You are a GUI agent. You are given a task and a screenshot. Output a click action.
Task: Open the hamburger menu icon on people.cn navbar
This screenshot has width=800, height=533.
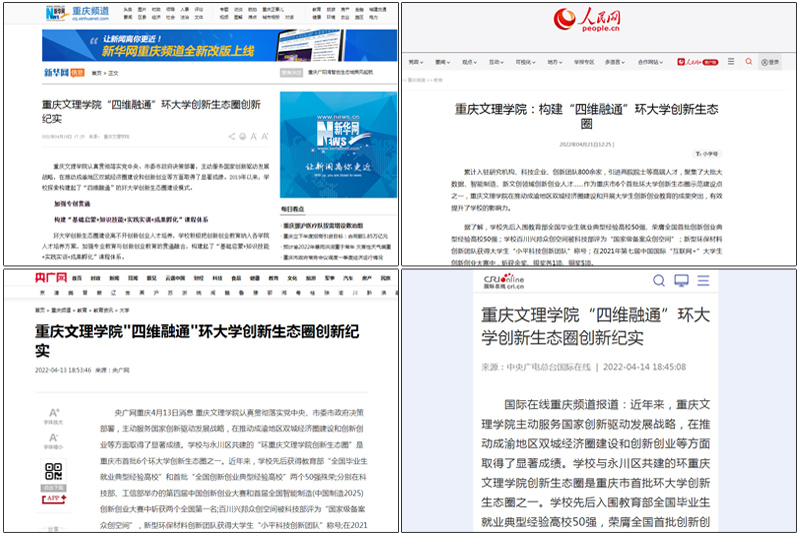[x=732, y=61]
